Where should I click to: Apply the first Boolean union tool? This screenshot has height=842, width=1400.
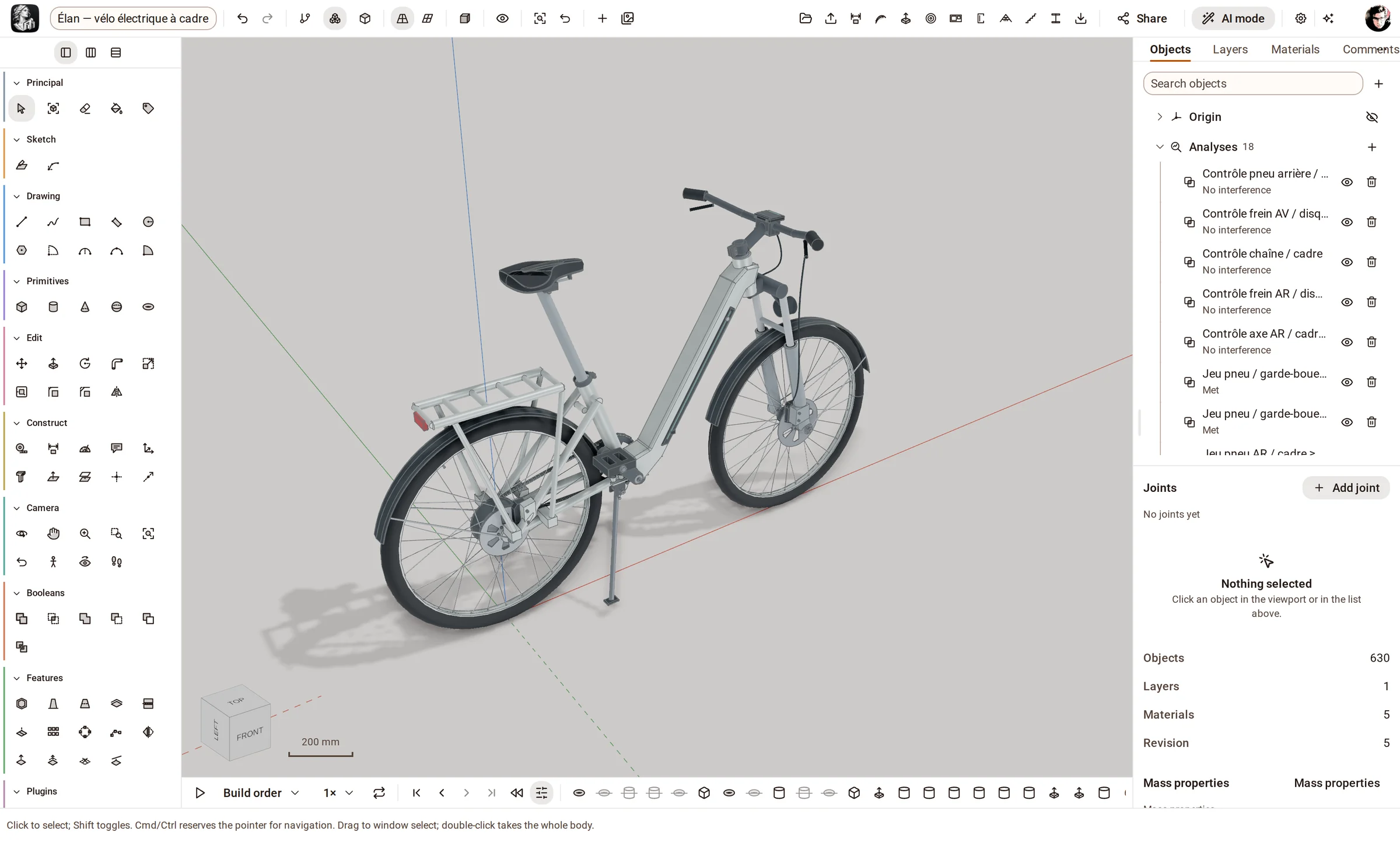(22, 619)
